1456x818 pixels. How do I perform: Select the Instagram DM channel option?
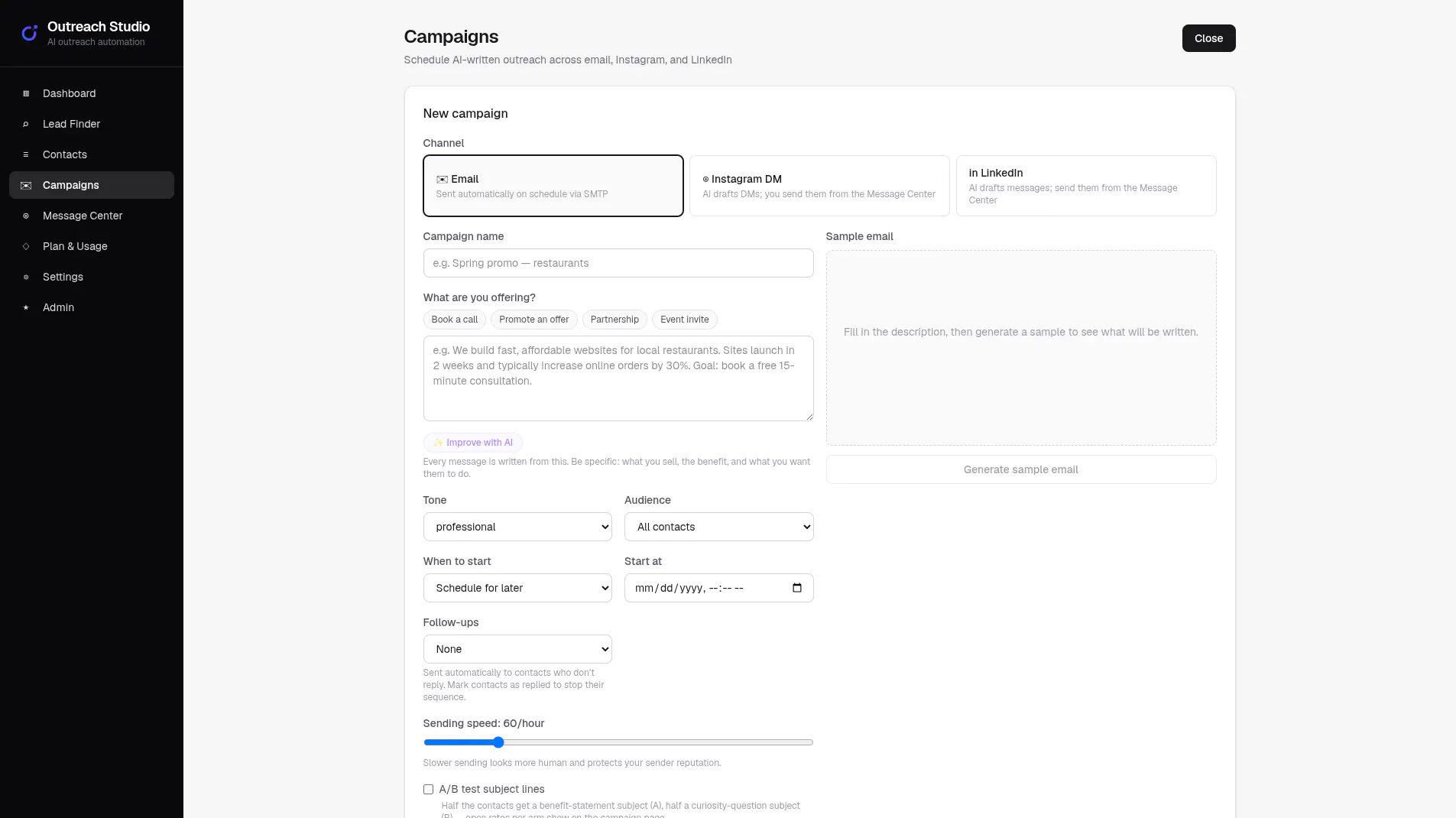pyautogui.click(x=819, y=186)
